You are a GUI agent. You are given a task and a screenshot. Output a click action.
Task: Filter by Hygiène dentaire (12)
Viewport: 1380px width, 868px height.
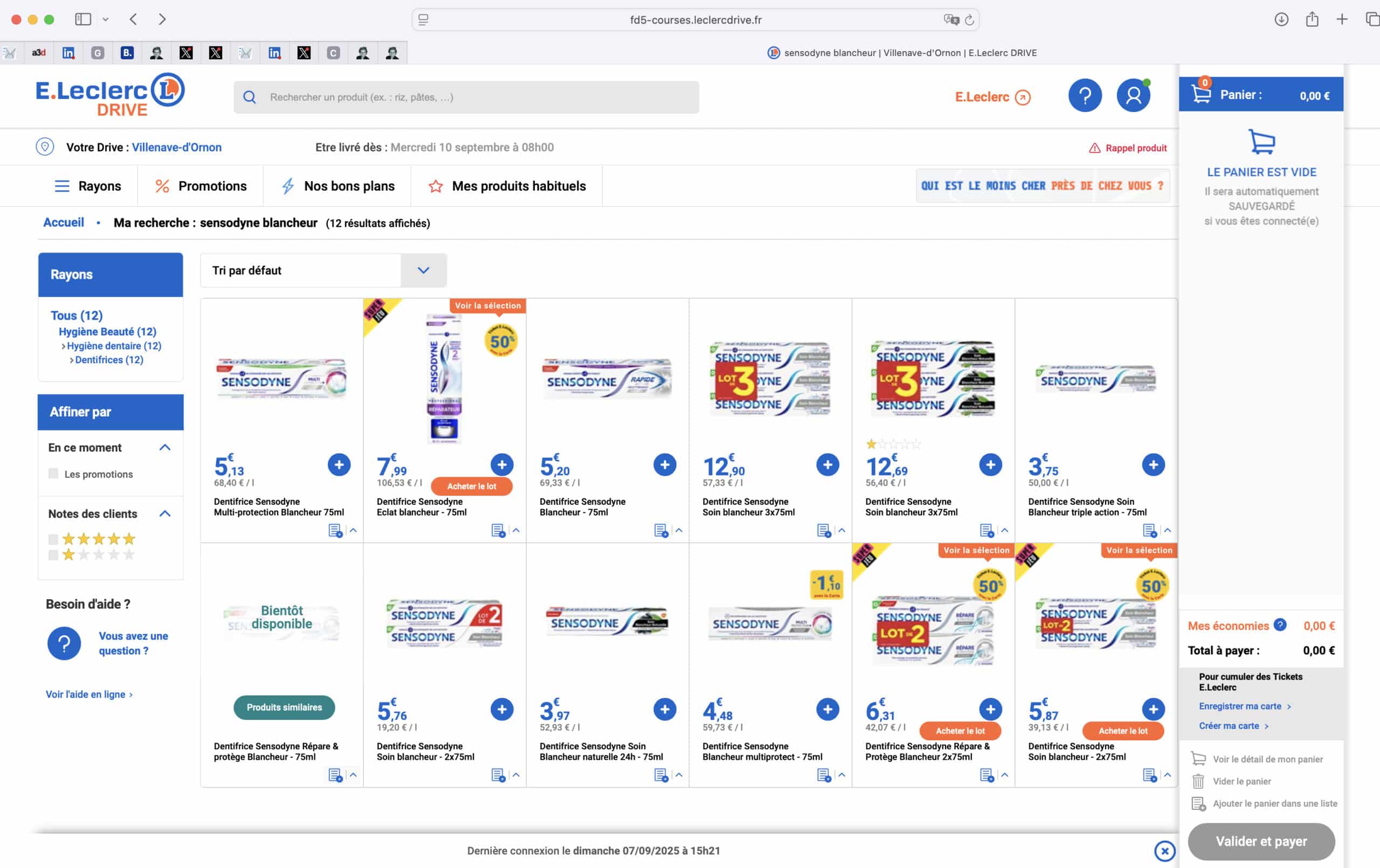[x=114, y=346]
